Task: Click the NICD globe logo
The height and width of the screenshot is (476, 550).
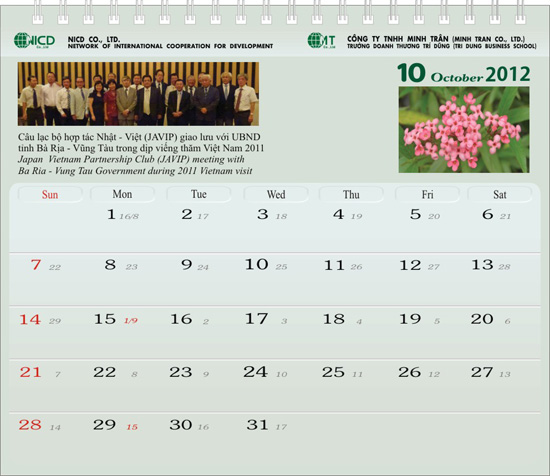Action: (x=34, y=40)
